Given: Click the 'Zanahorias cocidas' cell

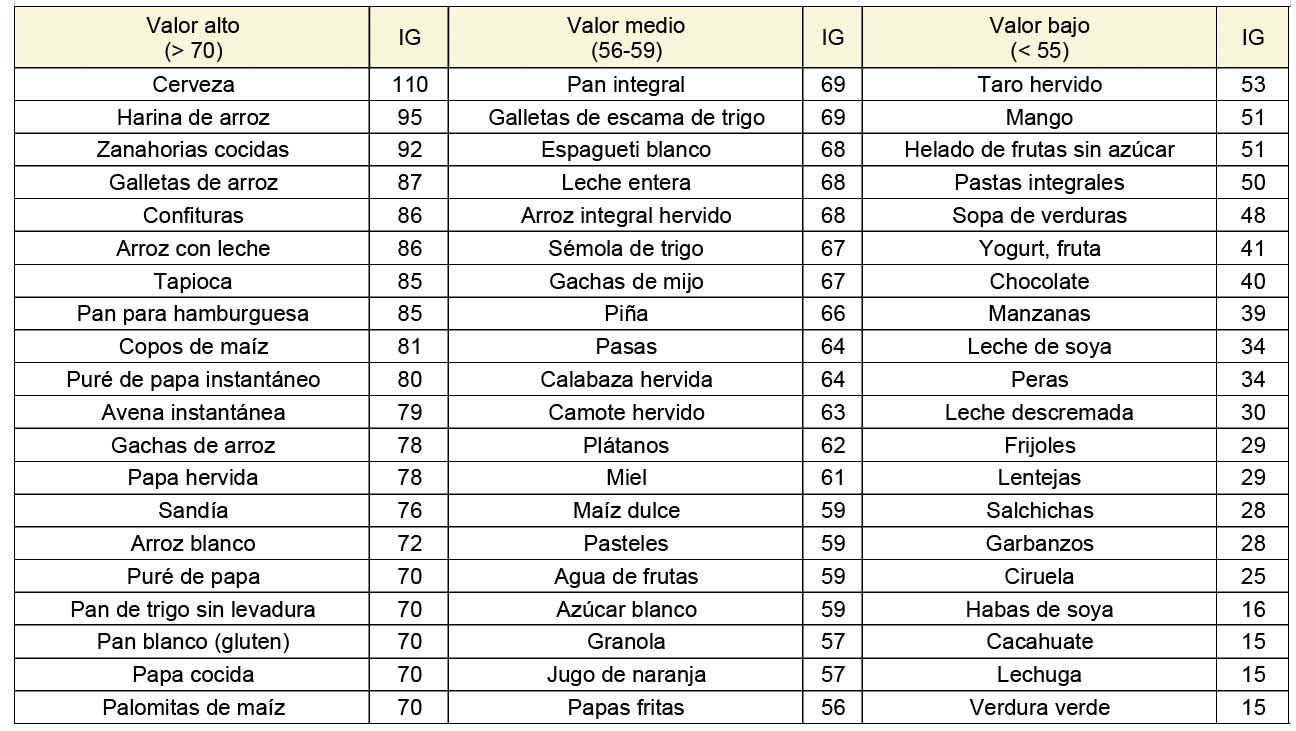Looking at the screenshot, I should 193,150.
